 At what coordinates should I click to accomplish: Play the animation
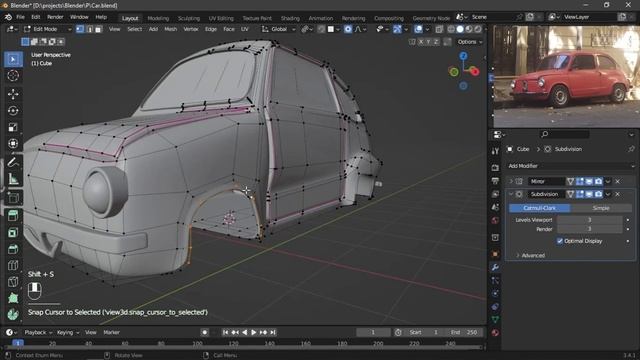pos(253,332)
